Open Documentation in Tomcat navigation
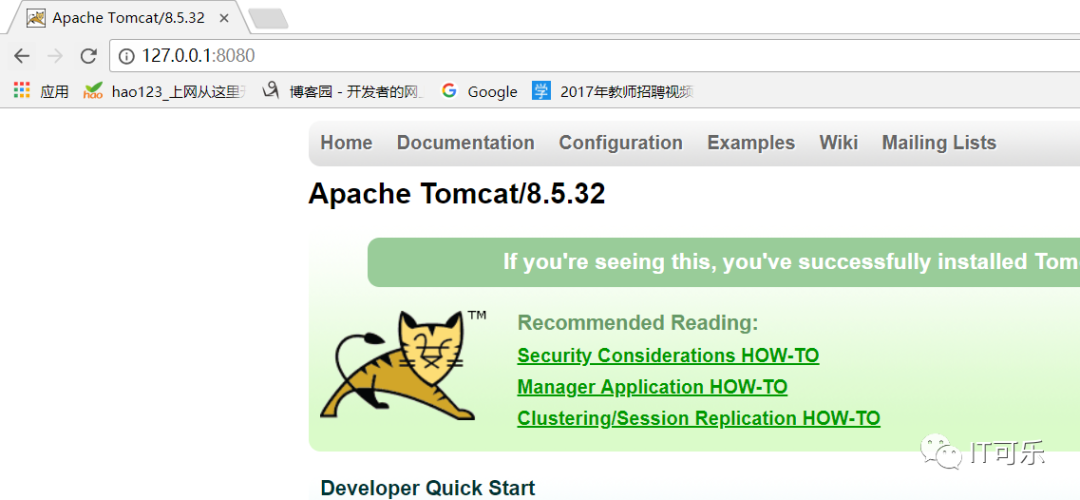Image resolution: width=1080 pixels, height=500 pixels. pos(466,143)
